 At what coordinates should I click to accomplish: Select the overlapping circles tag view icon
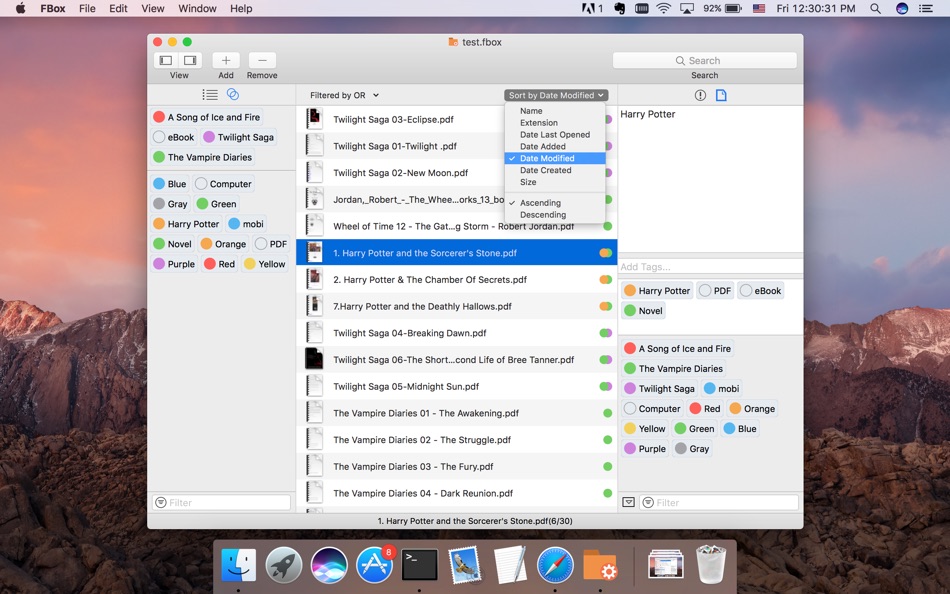coord(233,94)
